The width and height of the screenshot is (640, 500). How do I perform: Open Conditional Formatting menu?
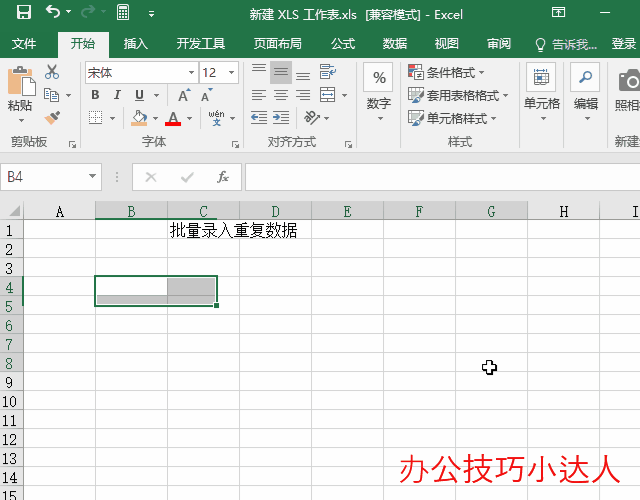(446, 73)
